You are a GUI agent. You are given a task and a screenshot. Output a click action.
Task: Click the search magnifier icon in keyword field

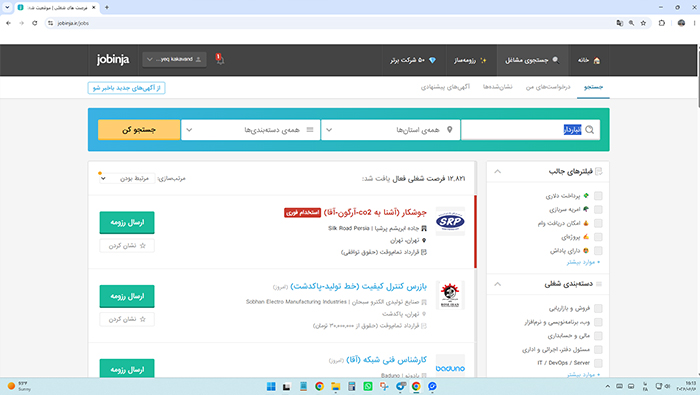pos(589,130)
